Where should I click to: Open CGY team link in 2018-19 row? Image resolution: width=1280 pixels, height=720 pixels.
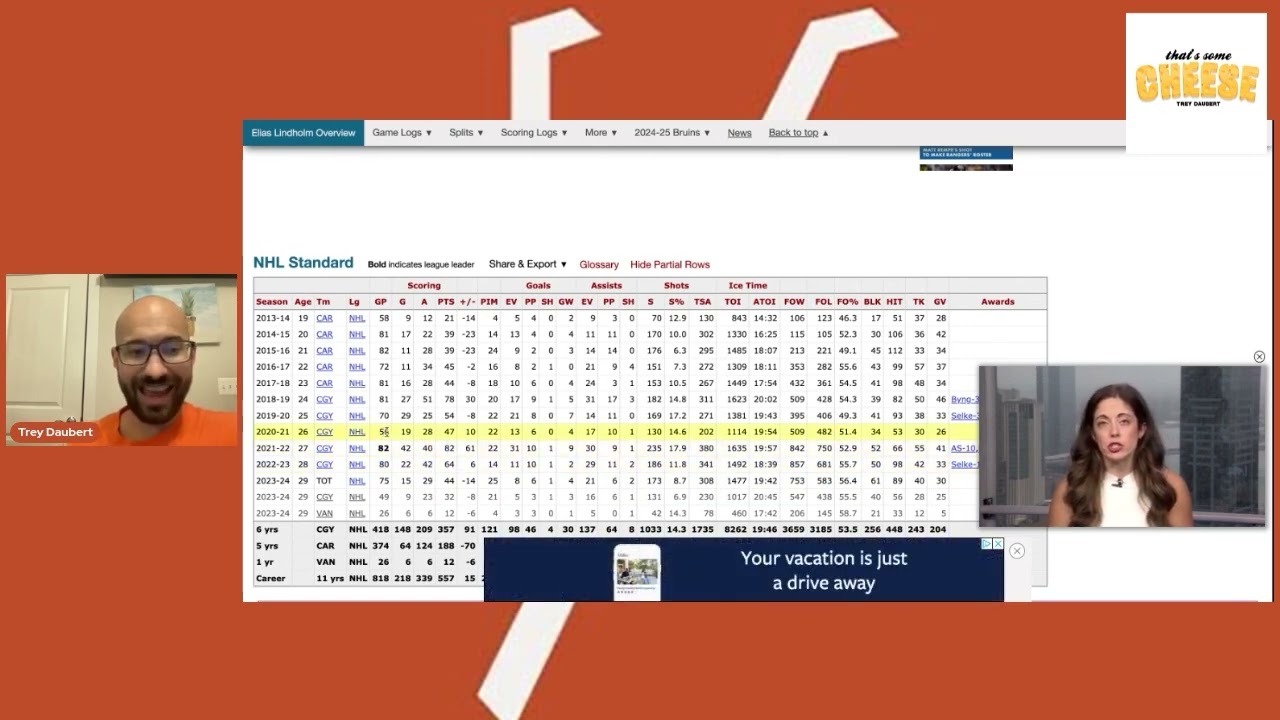(x=324, y=400)
